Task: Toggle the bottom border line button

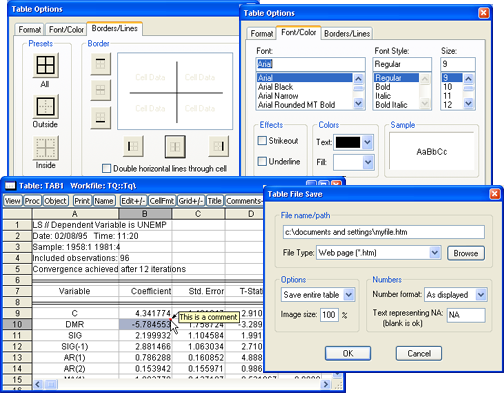Action: (x=101, y=118)
